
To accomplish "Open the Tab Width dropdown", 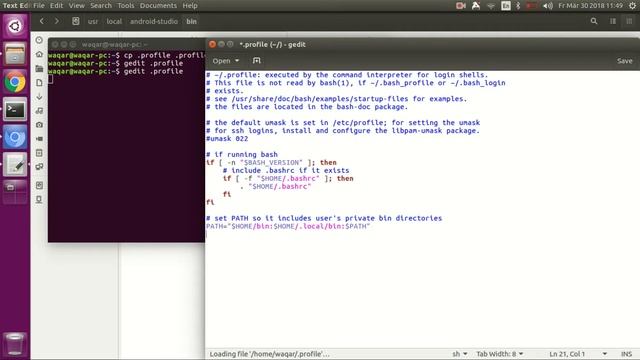I will tap(500, 354).
